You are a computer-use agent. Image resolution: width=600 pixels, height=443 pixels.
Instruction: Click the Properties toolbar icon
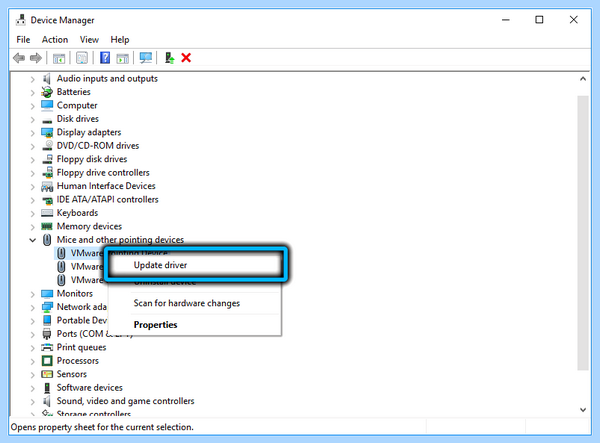82,58
